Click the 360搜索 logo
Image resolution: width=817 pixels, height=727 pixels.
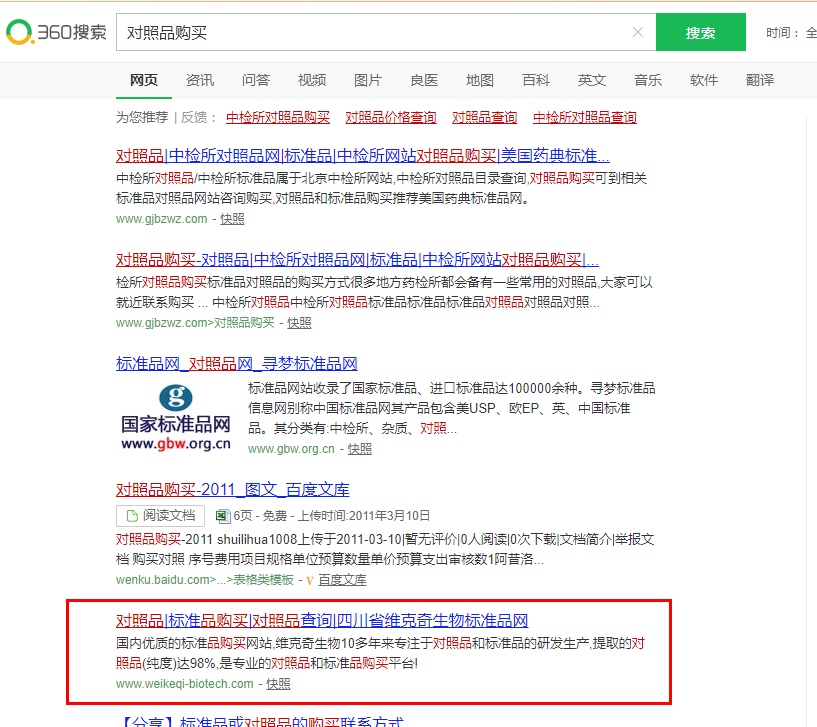[56, 32]
